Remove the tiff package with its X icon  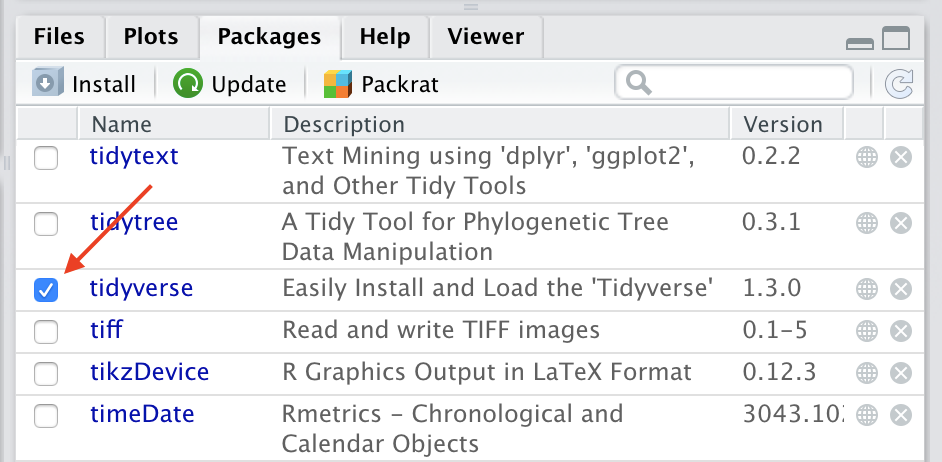pyautogui.click(x=901, y=330)
